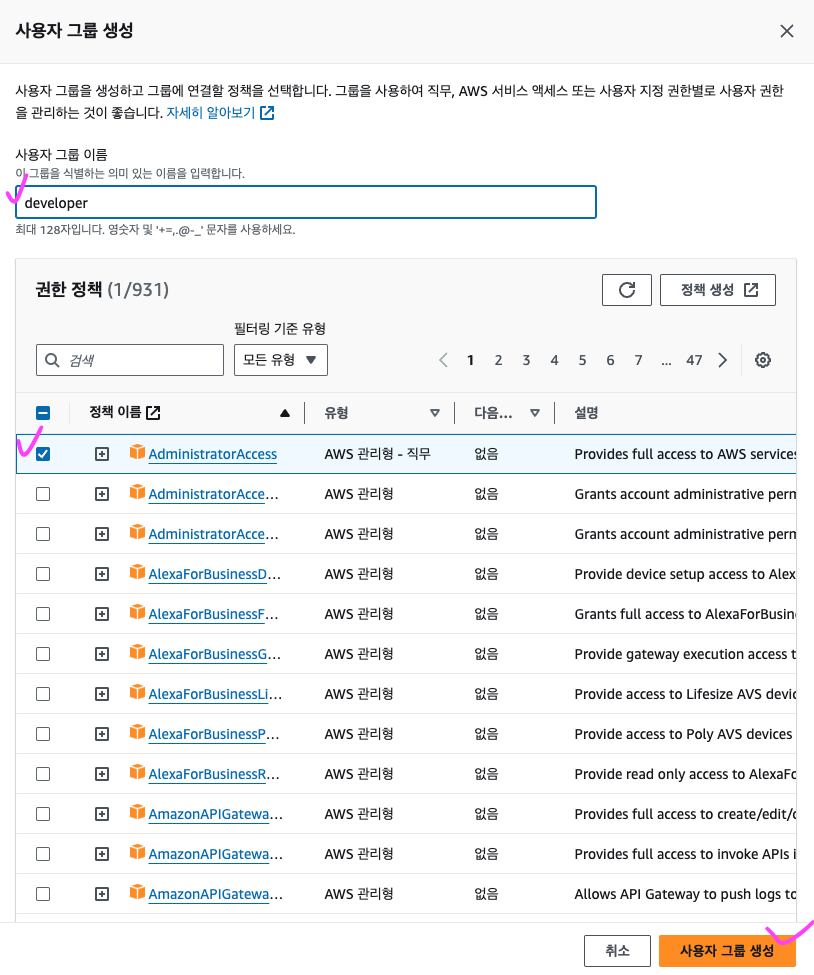Expand the AdministratorAccess policy details

(x=102, y=454)
